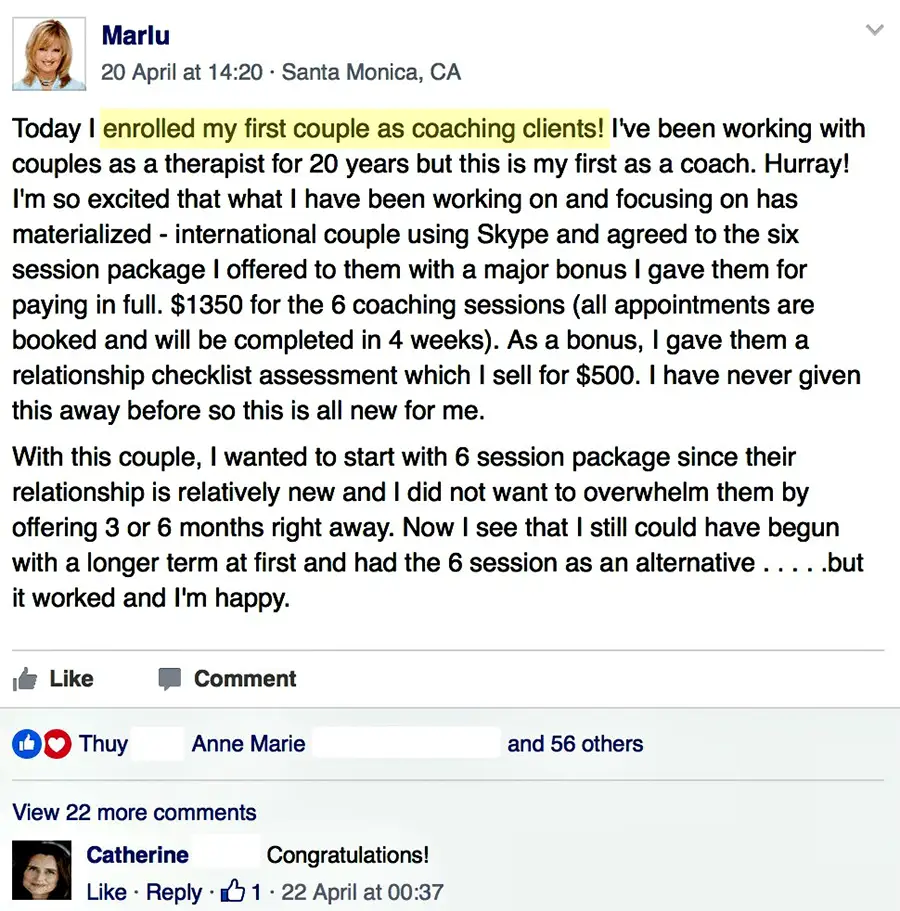Click the red heart Love reaction icon
Image resolution: width=900 pixels, height=911 pixels.
coord(57,744)
